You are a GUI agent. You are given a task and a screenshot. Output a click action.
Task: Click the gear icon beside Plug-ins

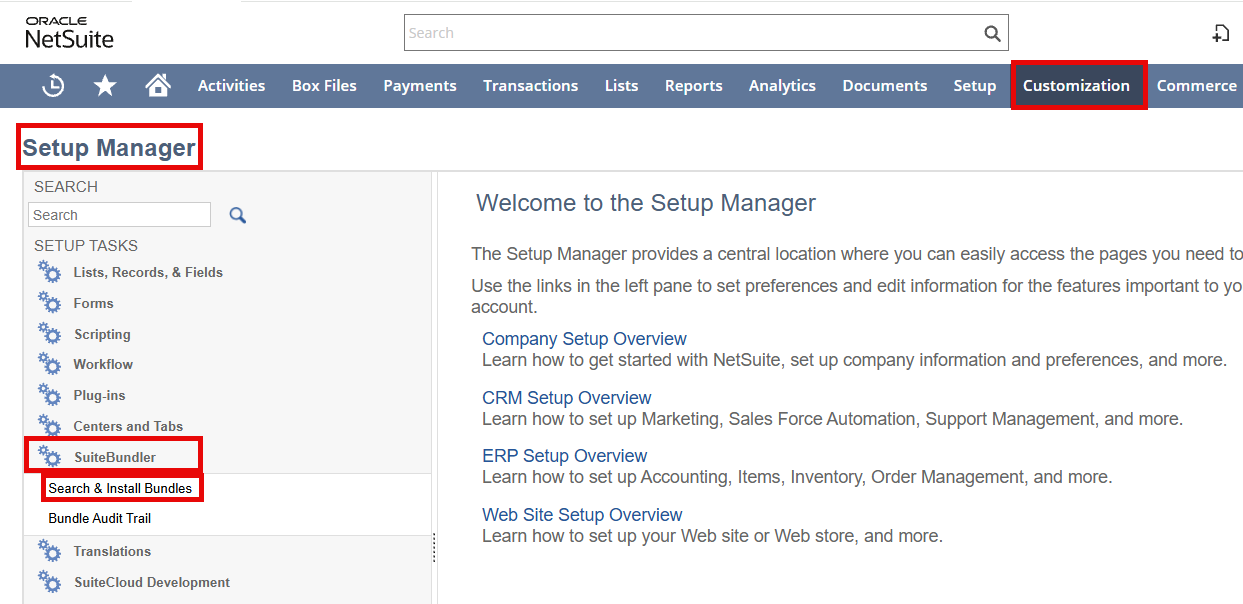point(49,395)
